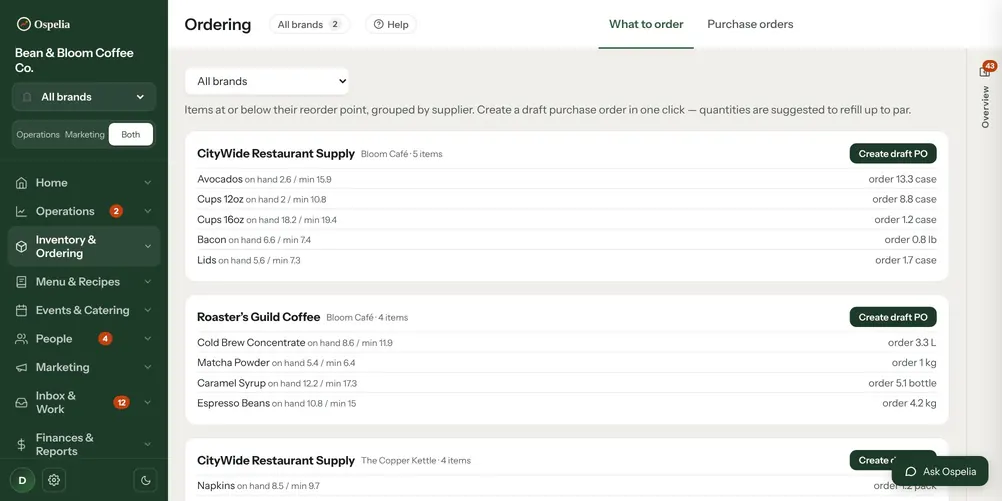Toggle dark mode with moon icon

tap(146, 480)
